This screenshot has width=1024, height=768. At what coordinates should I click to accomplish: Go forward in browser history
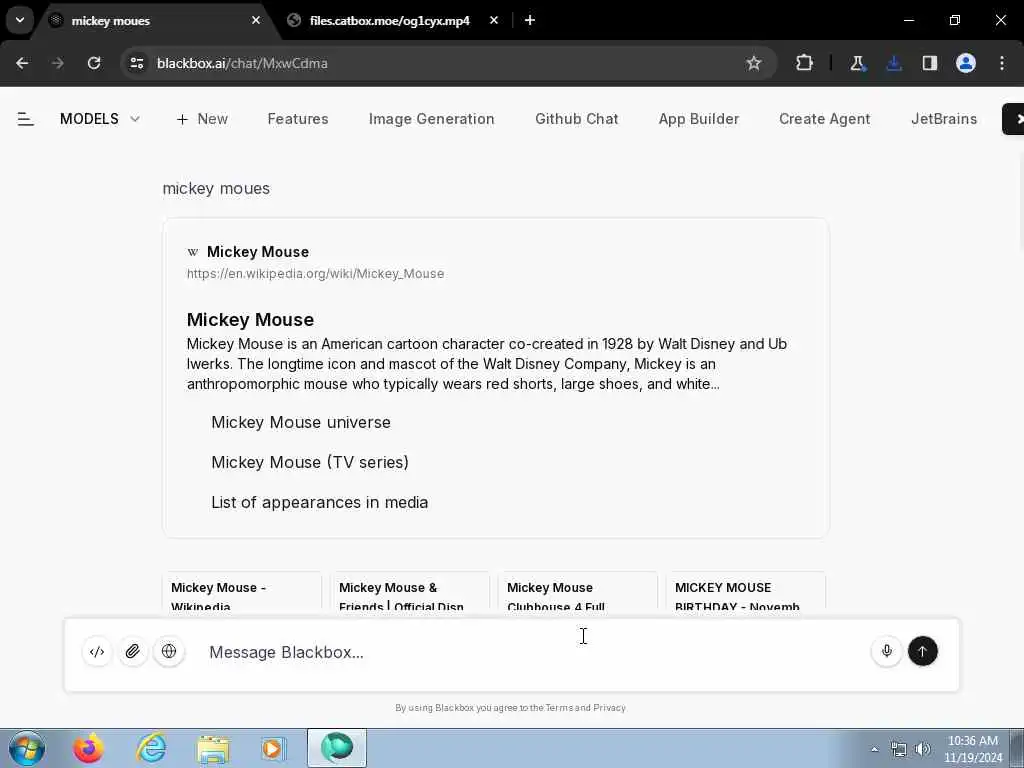pos(58,63)
